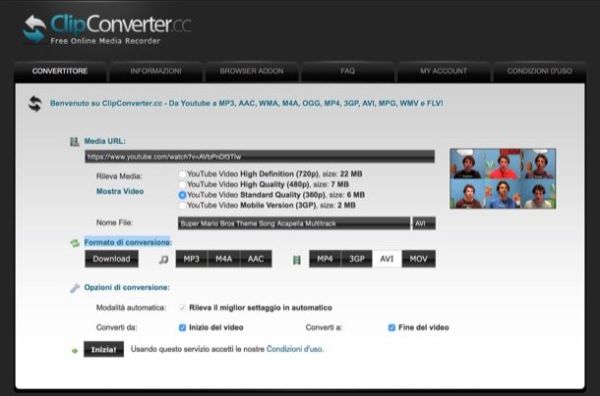Screen dimensions: 600x396
Task: Toggle Rileva il miglior settaggio checkbox
Action: coord(183,308)
